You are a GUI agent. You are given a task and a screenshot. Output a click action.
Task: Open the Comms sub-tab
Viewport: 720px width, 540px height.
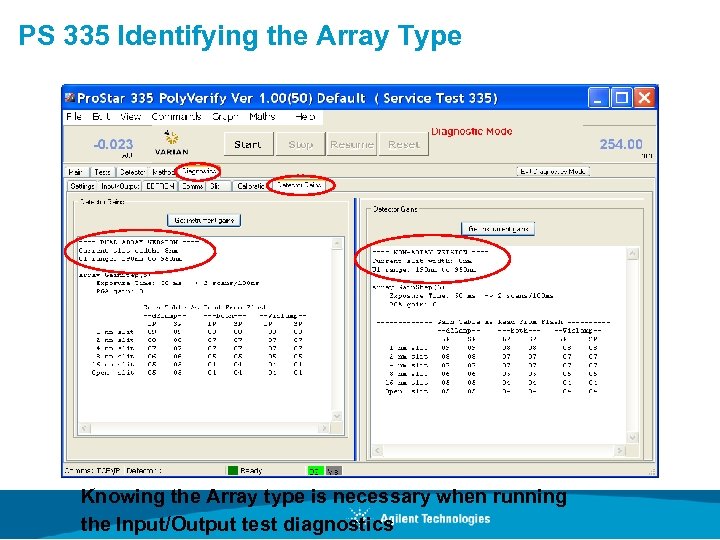[x=192, y=186]
